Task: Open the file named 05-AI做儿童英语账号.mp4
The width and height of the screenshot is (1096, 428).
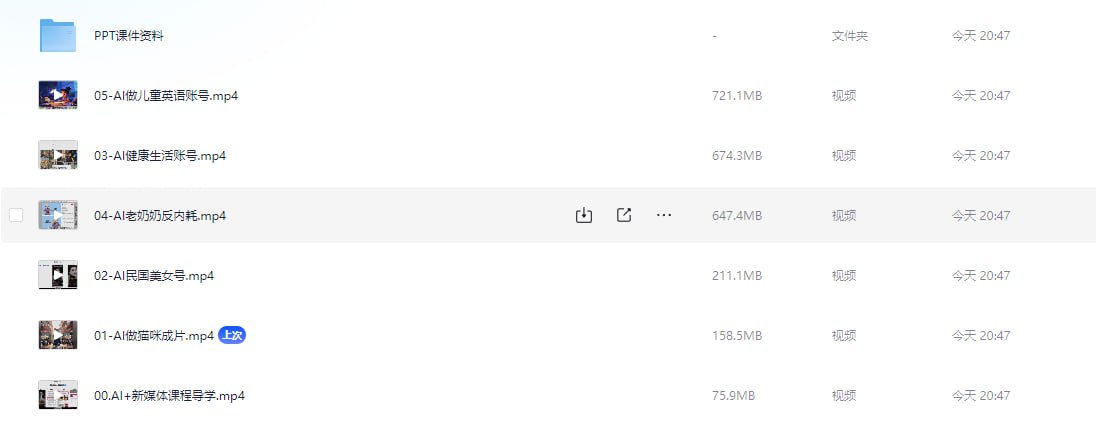Action: (166, 96)
